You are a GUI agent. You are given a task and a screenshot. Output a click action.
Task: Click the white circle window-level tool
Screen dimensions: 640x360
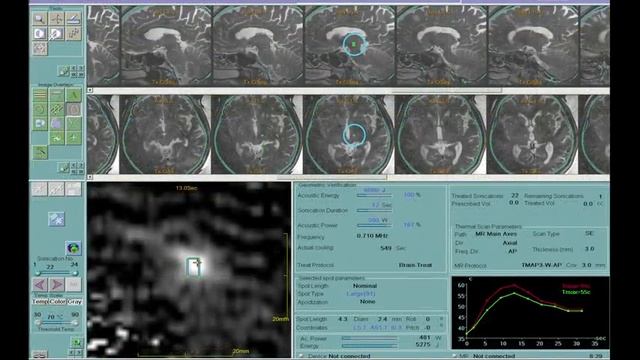pos(40,33)
